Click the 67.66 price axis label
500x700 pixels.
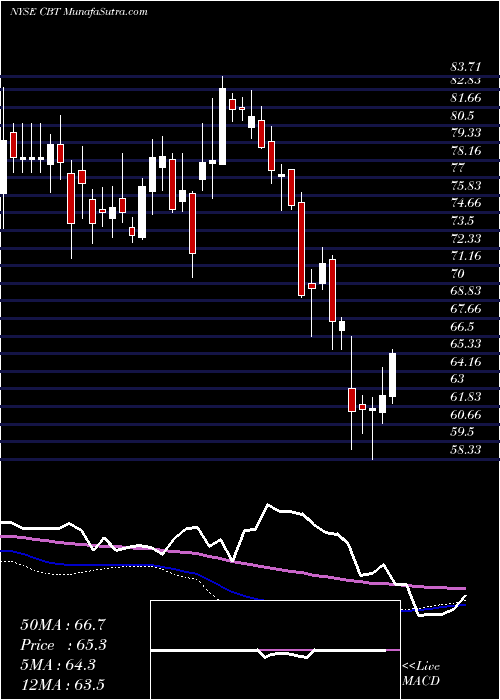coord(466,308)
